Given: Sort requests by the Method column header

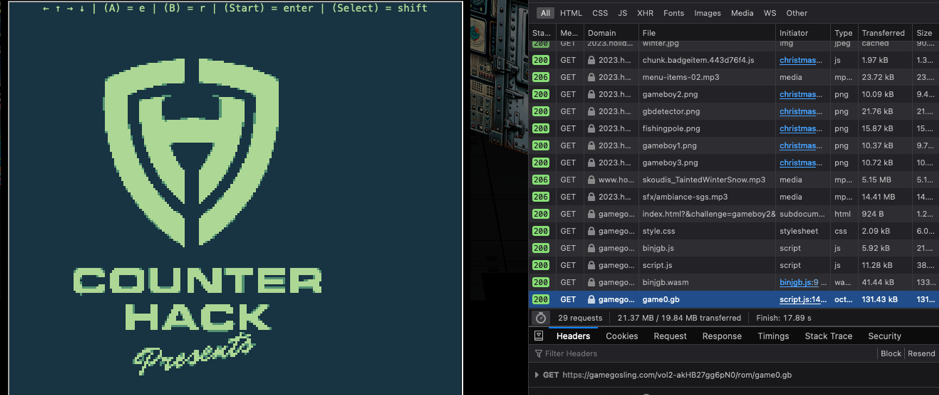Looking at the screenshot, I should [569, 33].
